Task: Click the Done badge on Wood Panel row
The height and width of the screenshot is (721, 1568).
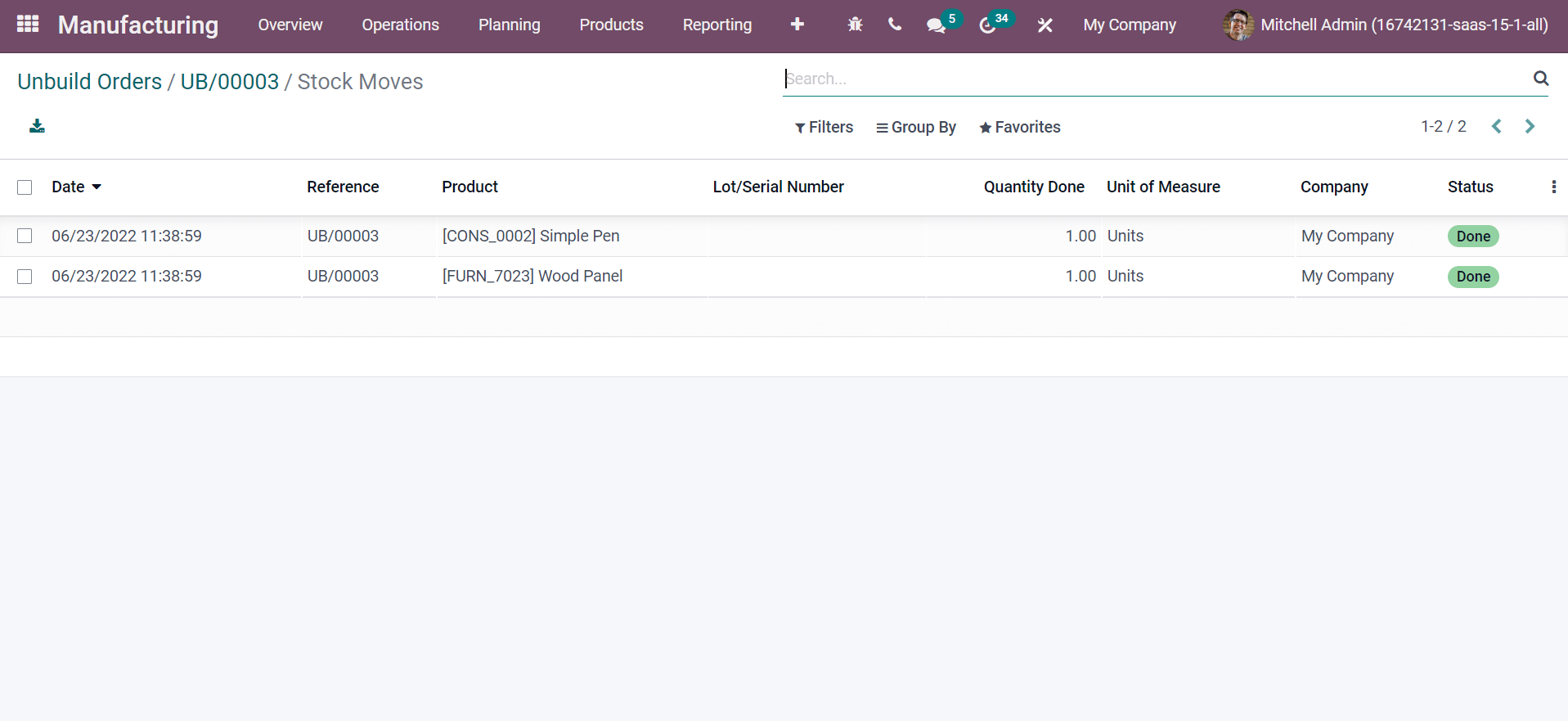Action: (x=1473, y=277)
